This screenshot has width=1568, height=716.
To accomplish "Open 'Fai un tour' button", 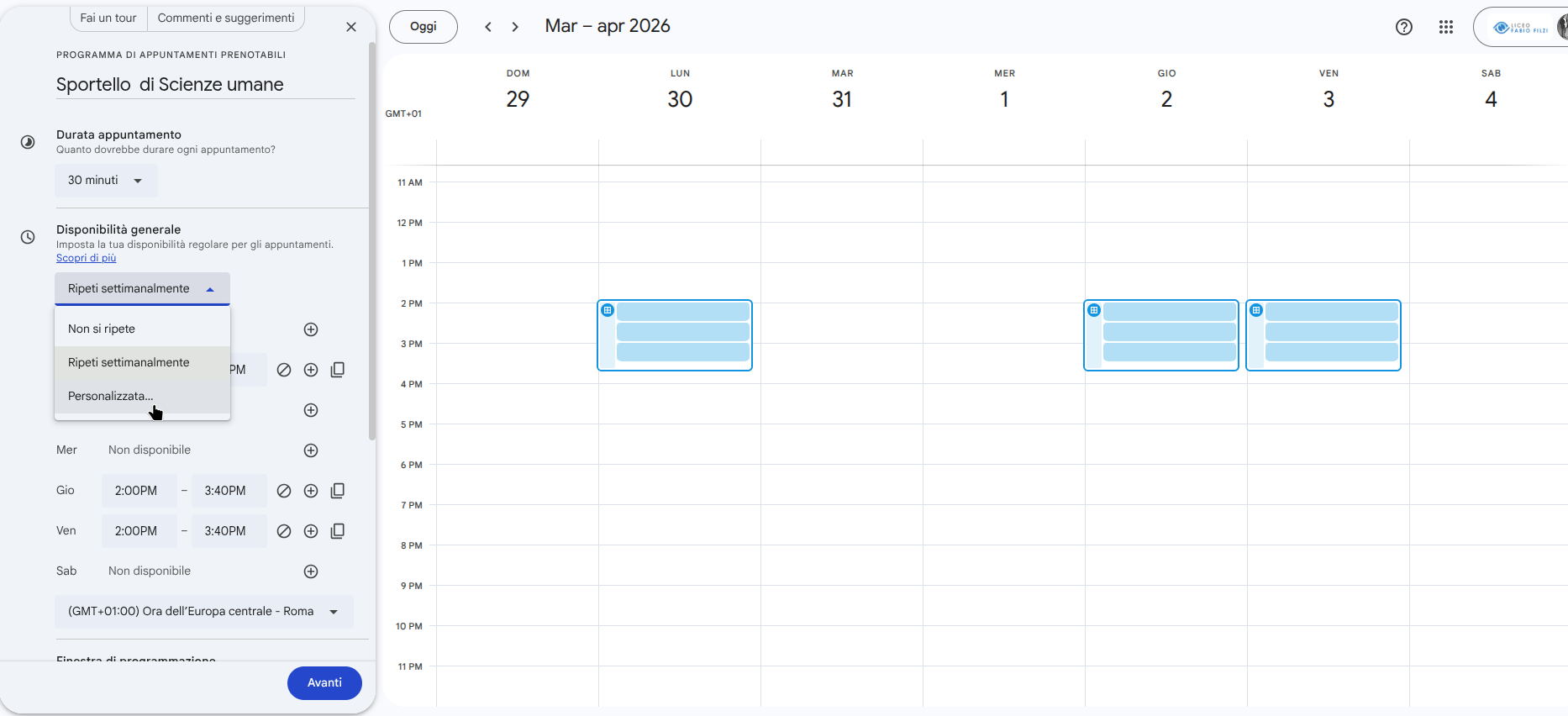I will 108,18.
